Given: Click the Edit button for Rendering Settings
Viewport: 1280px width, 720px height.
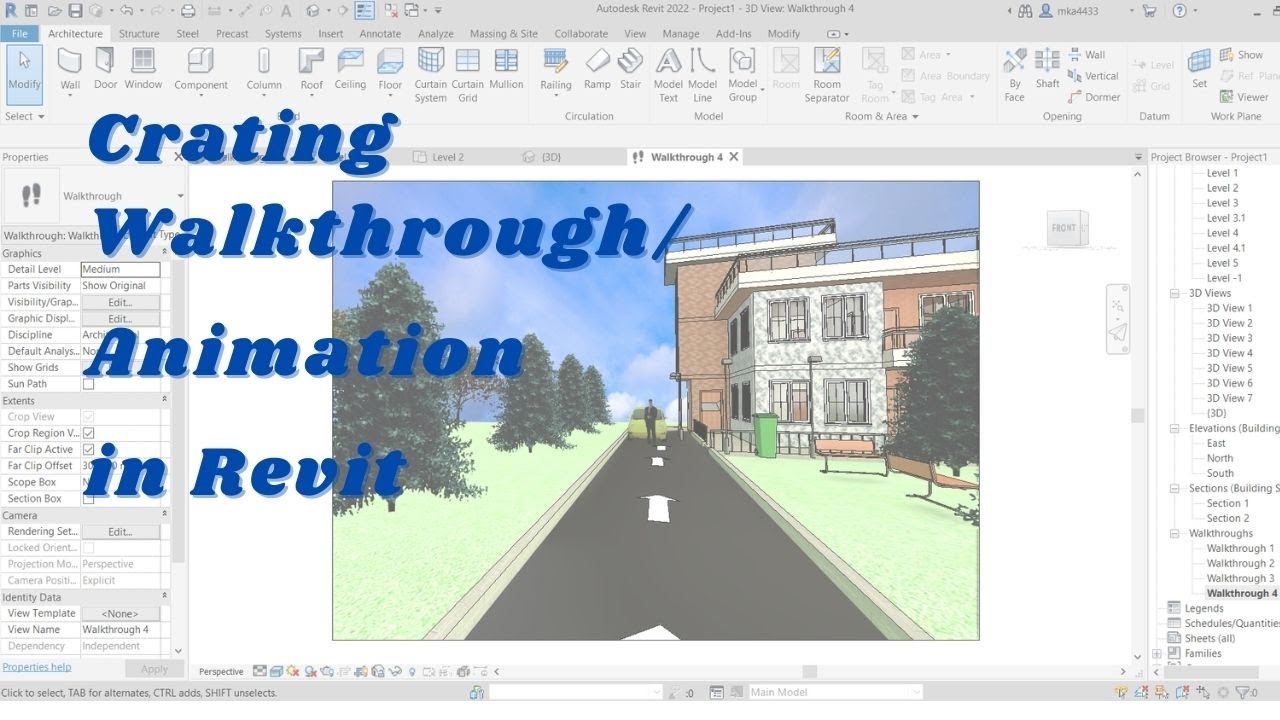Looking at the screenshot, I should [x=120, y=532].
